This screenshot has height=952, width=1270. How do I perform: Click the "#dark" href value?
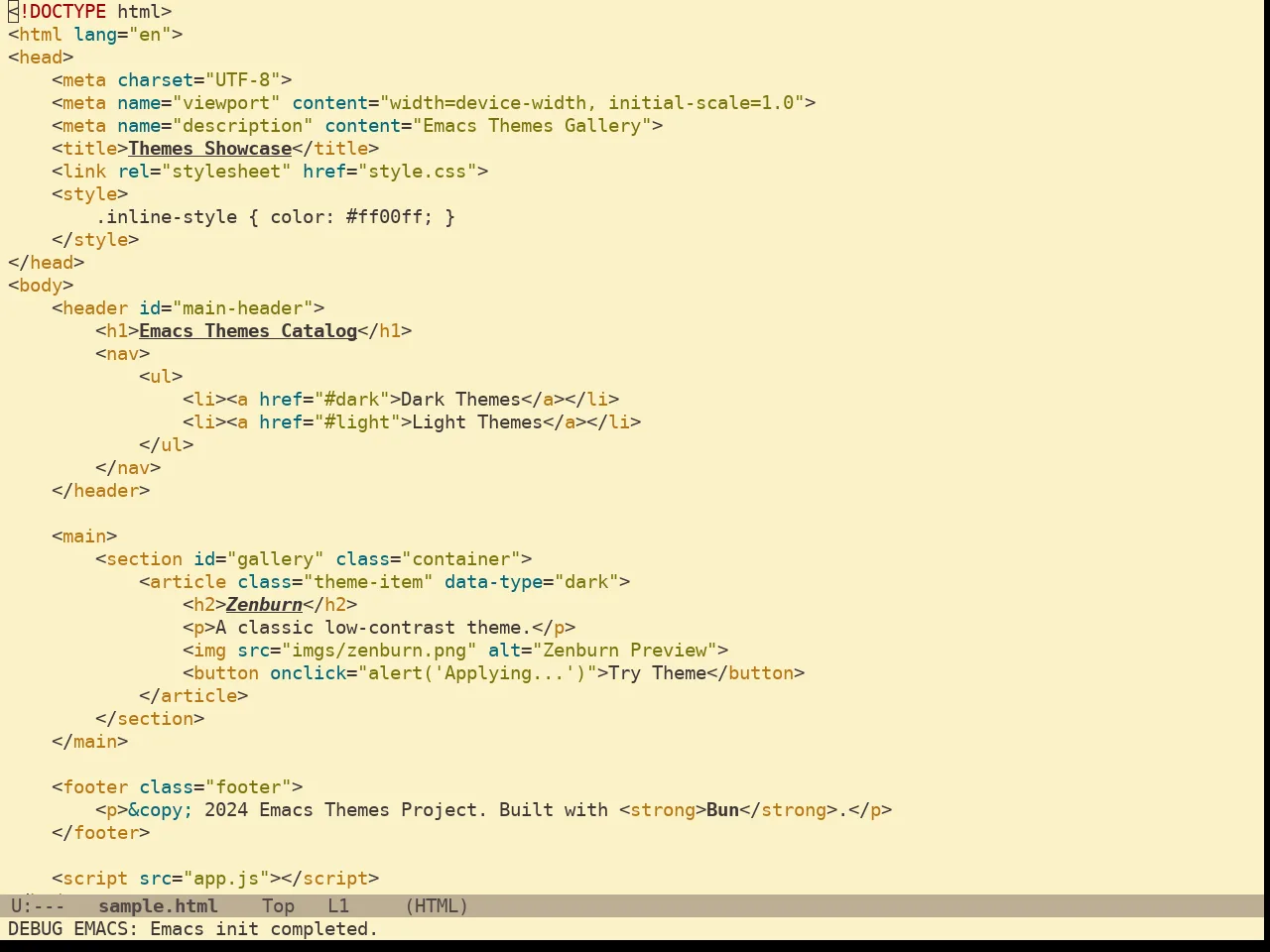click(352, 400)
